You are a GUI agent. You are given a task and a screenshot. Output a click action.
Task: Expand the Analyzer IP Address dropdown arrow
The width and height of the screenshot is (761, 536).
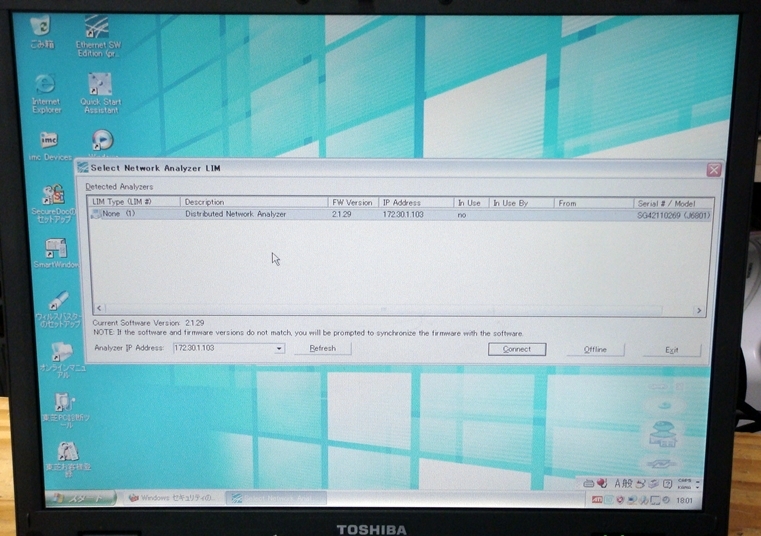pyautogui.click(x=279, y=348)
